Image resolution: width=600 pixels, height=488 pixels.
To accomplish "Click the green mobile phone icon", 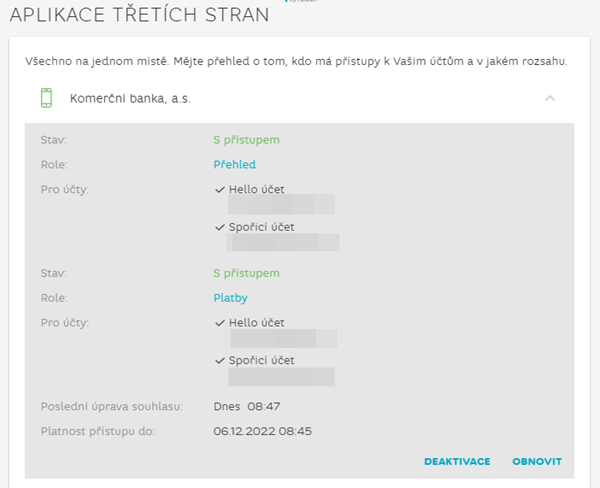I will tap(46, 98).
